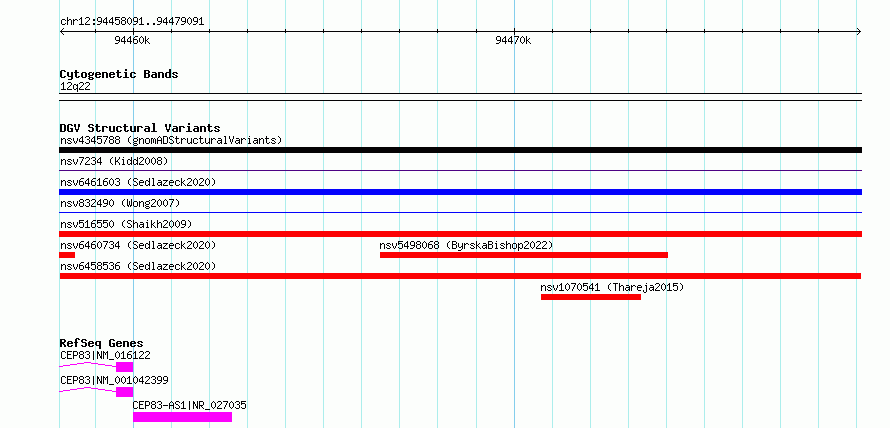The height and width of the screenshot is (428, 890).
Task: Open CEP83-AS1|NR_027035 gene label
Action: pyautogui.click(x=190, y=405)
